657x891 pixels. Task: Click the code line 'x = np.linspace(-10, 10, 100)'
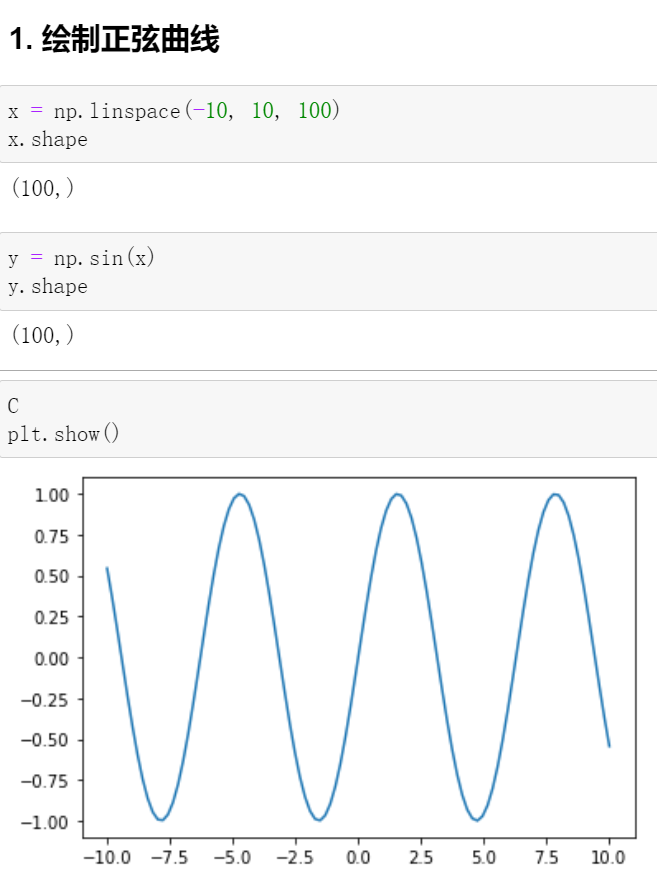[x=174, y=110]
